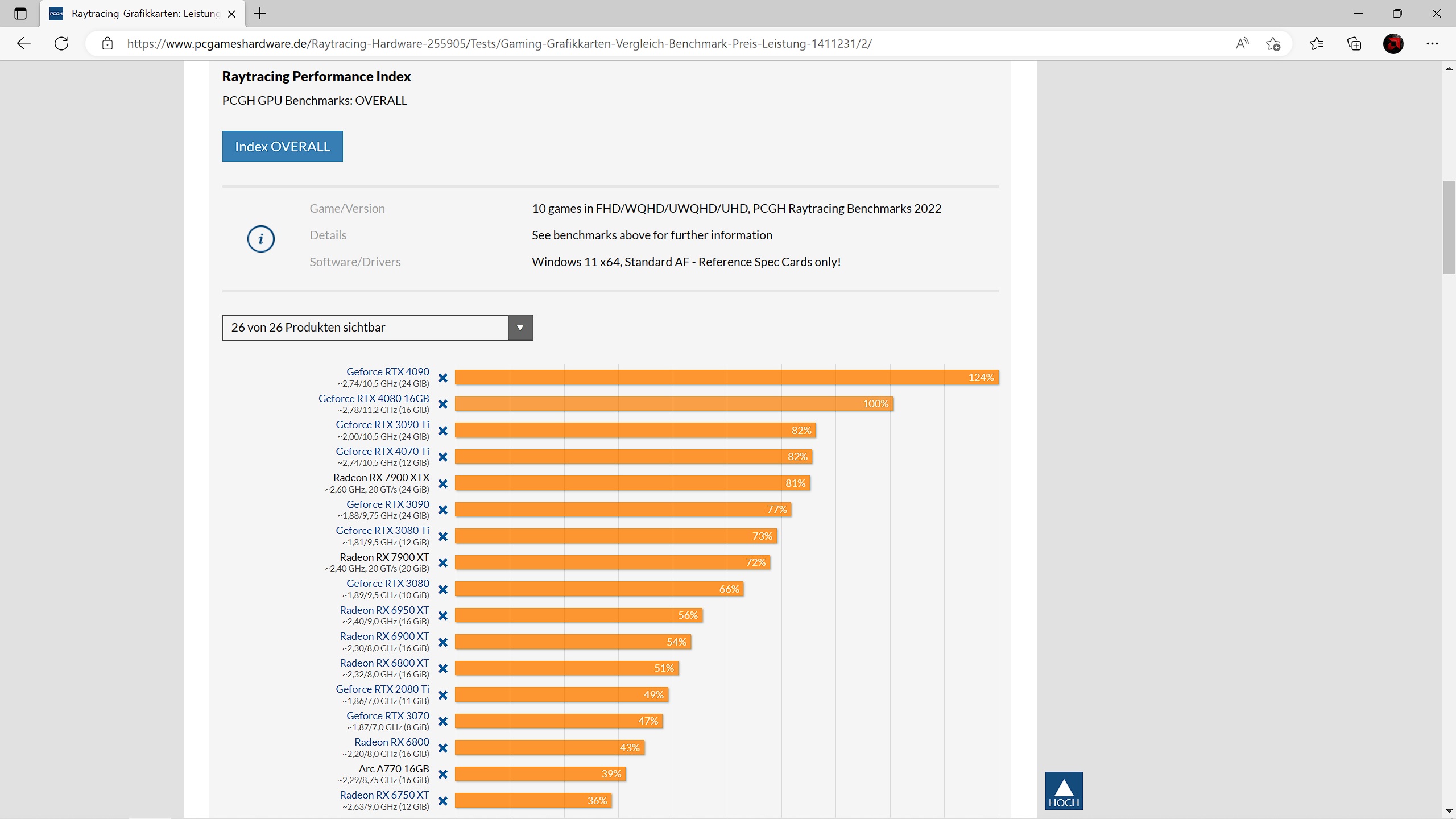Screen dimensions: 1456x819
Task: Click the Index OVERALL button
Action: pos(282,146)
